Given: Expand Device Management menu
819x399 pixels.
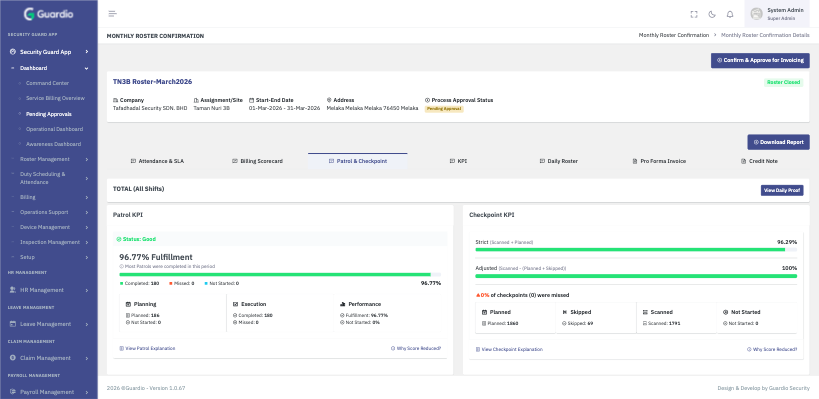Looking at the screenshot, I should pyautogui.click(x=87, y=228).
